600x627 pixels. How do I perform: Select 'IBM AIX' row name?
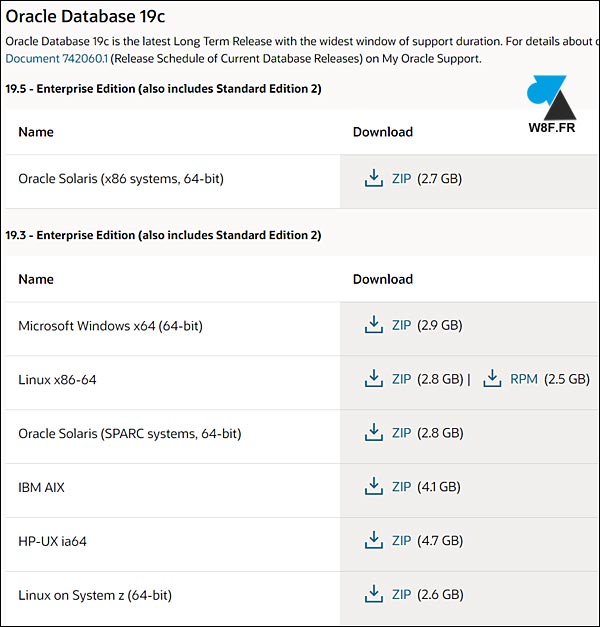(x=41, y=487)
